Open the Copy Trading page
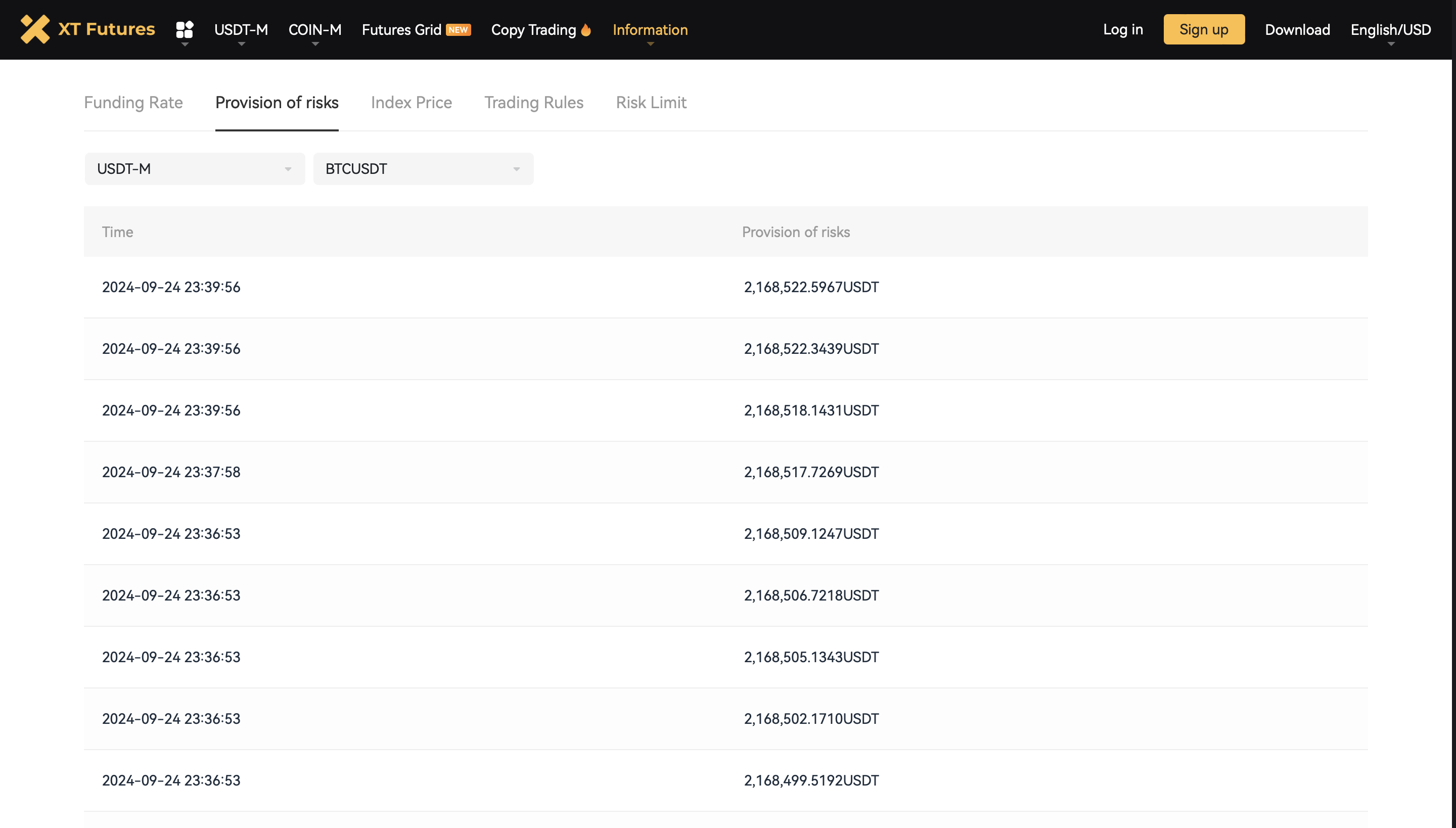This screenshot has height=828, width=1456. [x=533, y=29]
